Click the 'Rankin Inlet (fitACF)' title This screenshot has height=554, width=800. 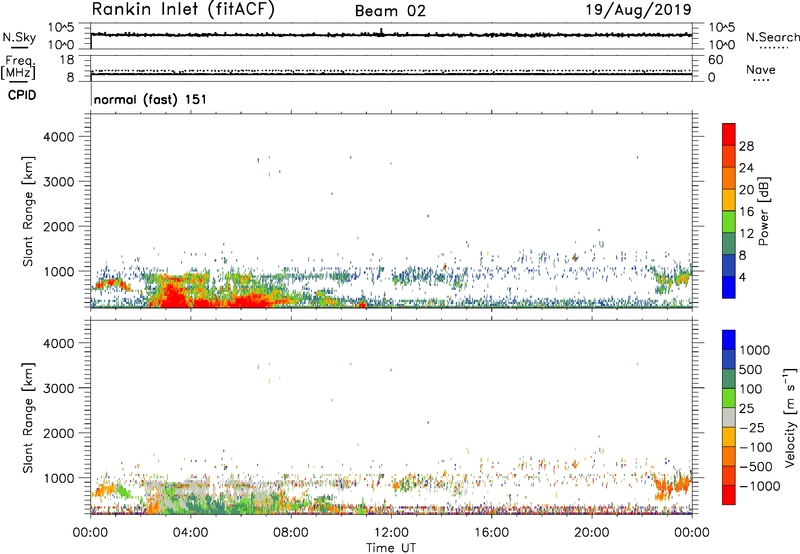pos(183,10)
